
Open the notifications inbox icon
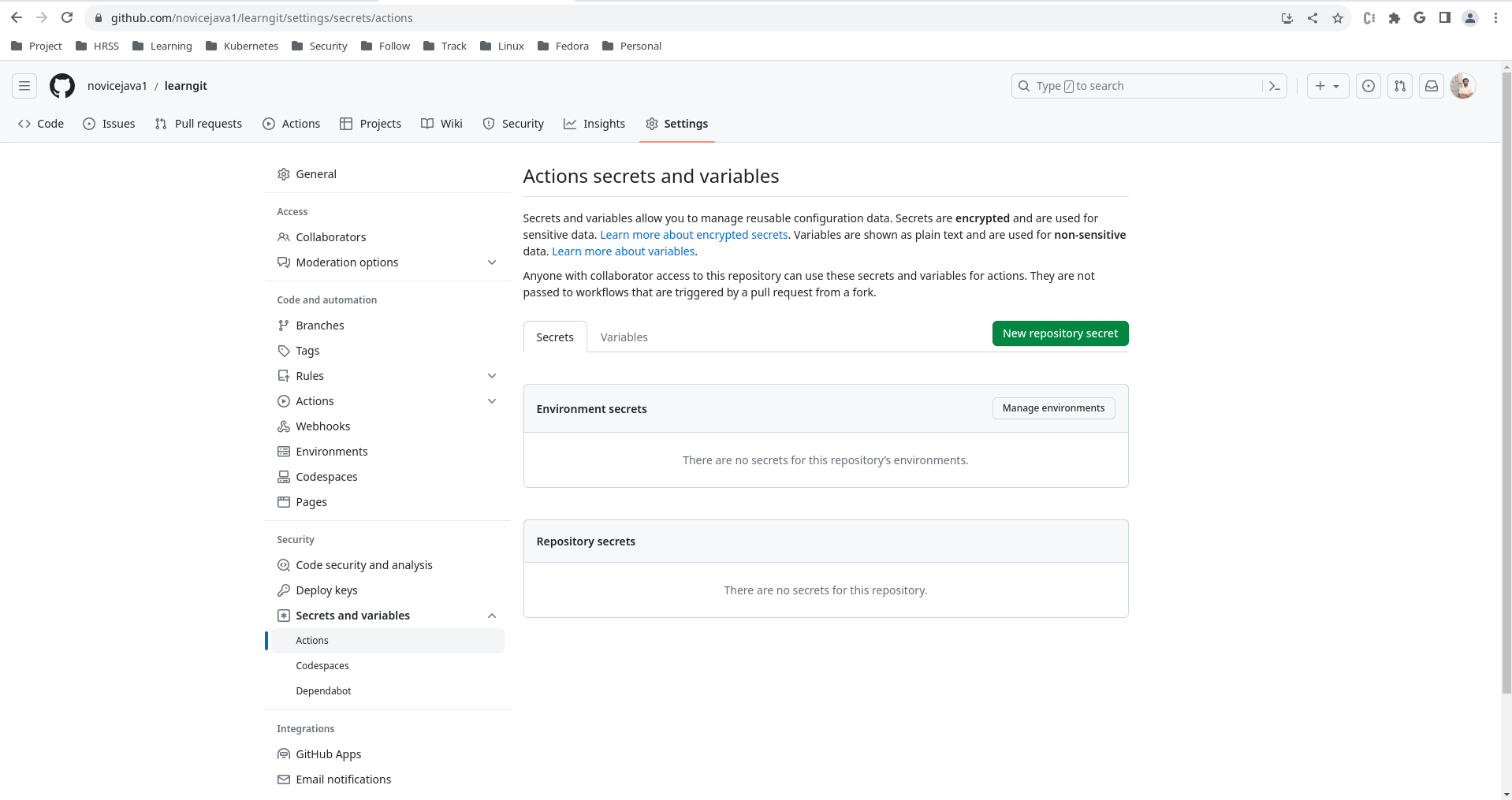[x=1431, y=86]
